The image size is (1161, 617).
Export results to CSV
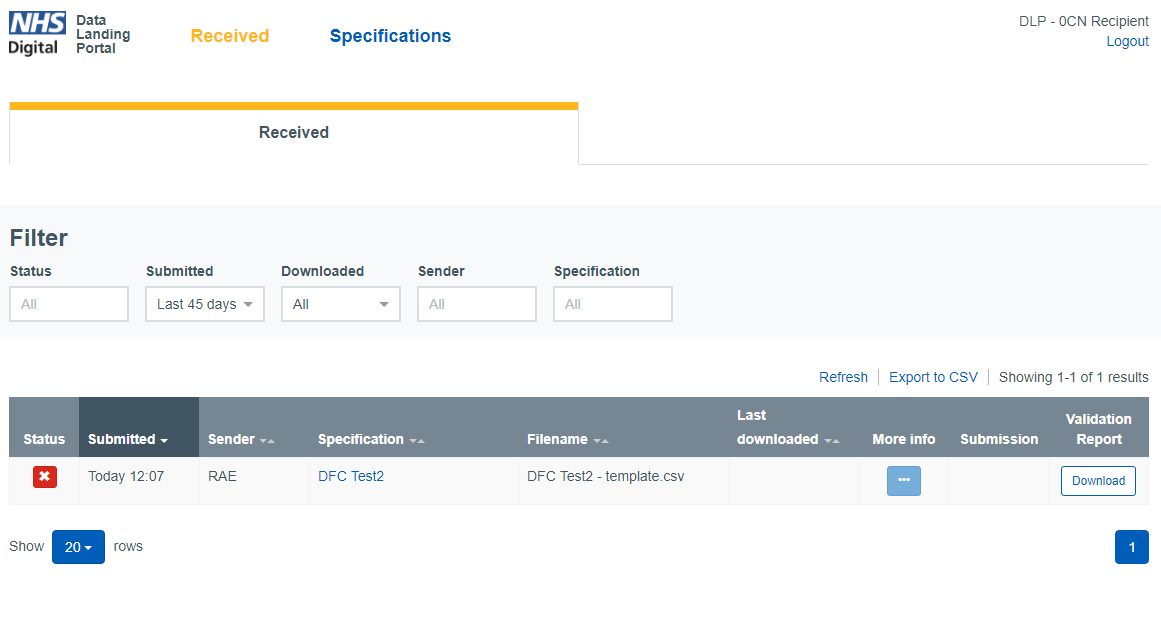coord(933,377)
